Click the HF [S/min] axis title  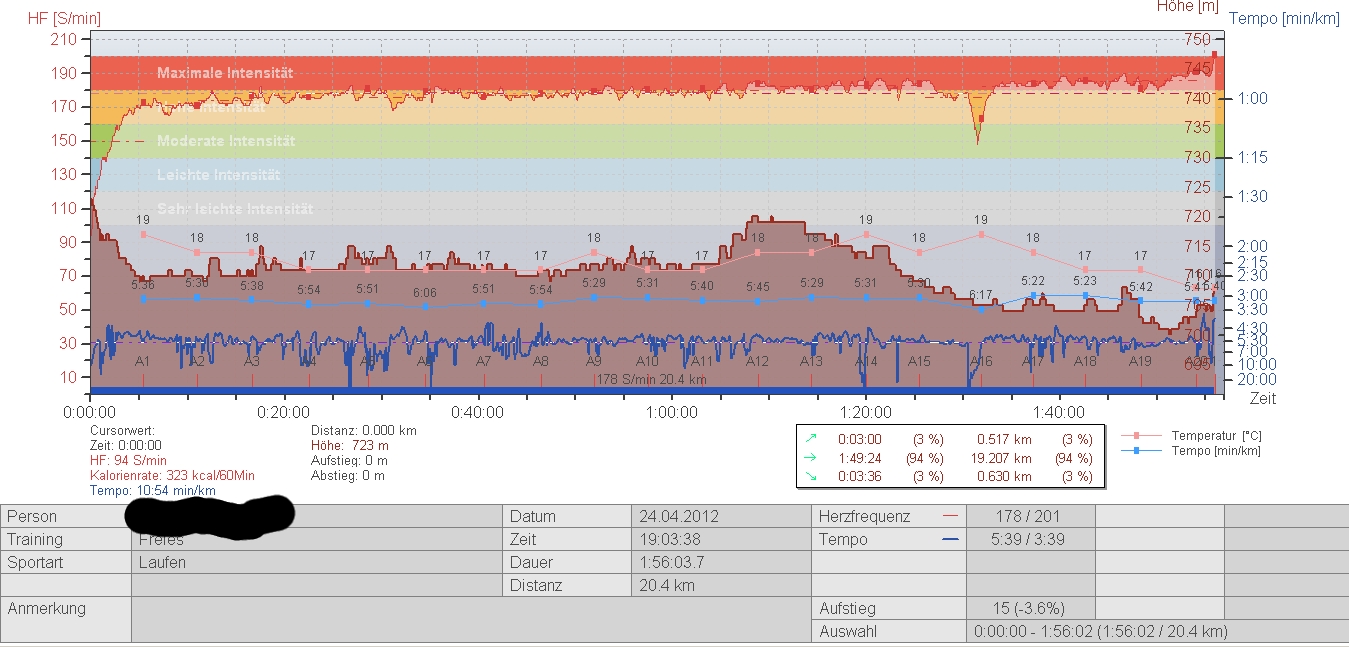tap(51, 19)
